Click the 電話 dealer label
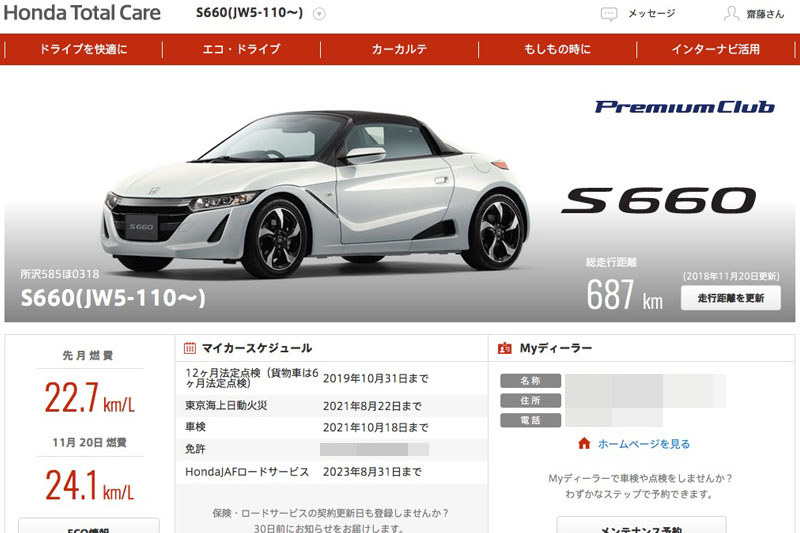Image resolution: width=800 pixels, height=533 pixels. coord(531,420)
